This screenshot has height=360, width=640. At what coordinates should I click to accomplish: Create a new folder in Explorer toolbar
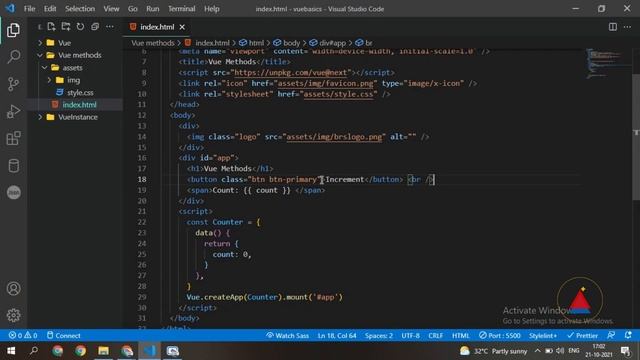(x=66, y=27)
